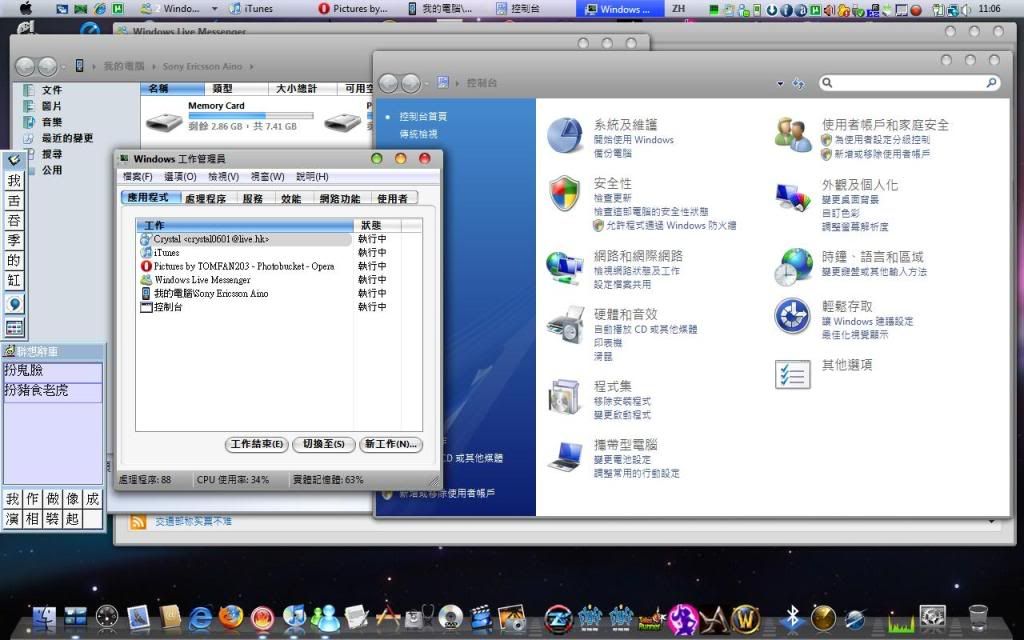Switch to the 使用者 tab
The image size is (1024, 640).
pyautogui.click(x=392, y=199)
